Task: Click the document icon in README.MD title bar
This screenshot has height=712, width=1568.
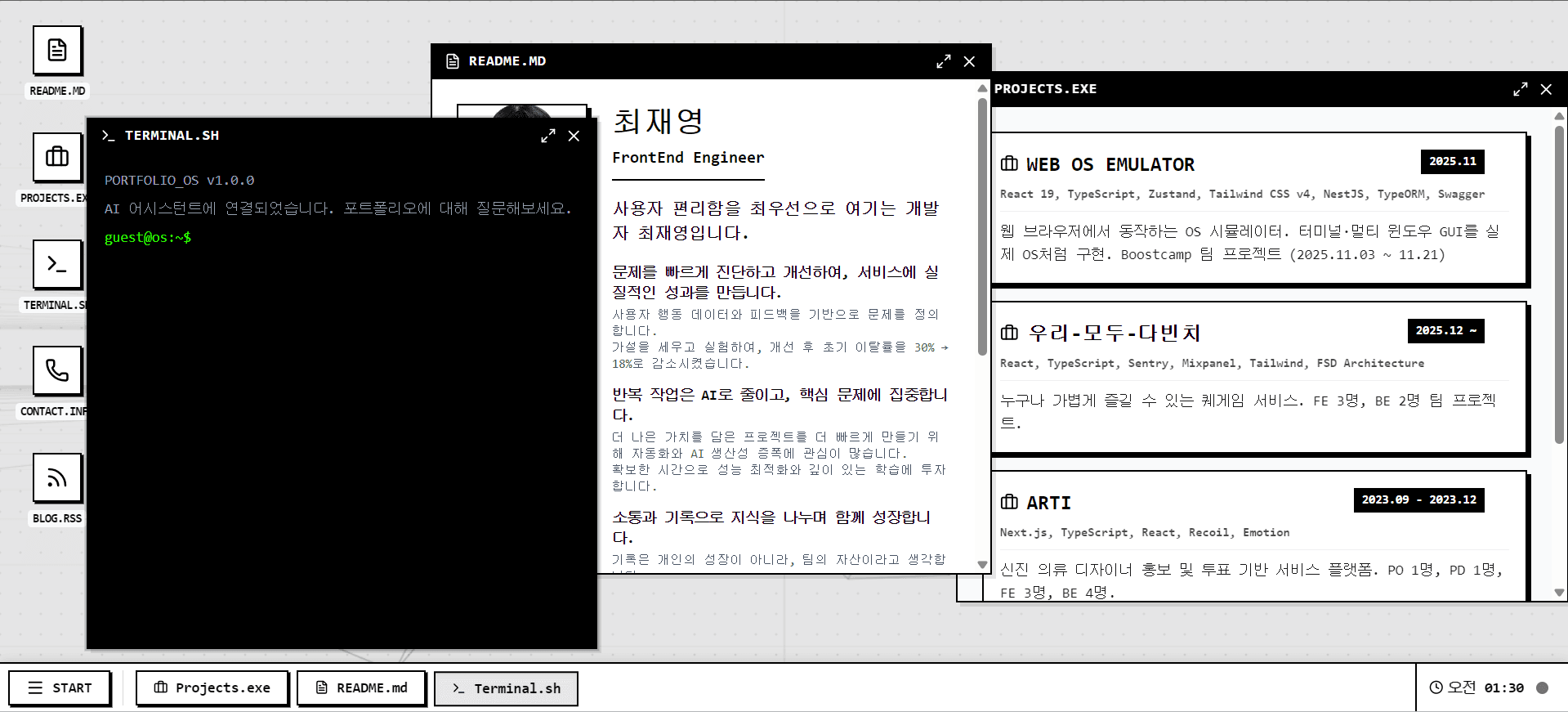Action: pos(453,61)
